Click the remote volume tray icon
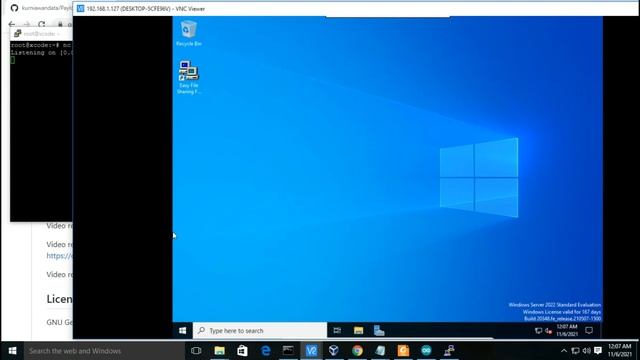Image resolution: width=640 pixels, height=360 pixels. pos(549,331)
